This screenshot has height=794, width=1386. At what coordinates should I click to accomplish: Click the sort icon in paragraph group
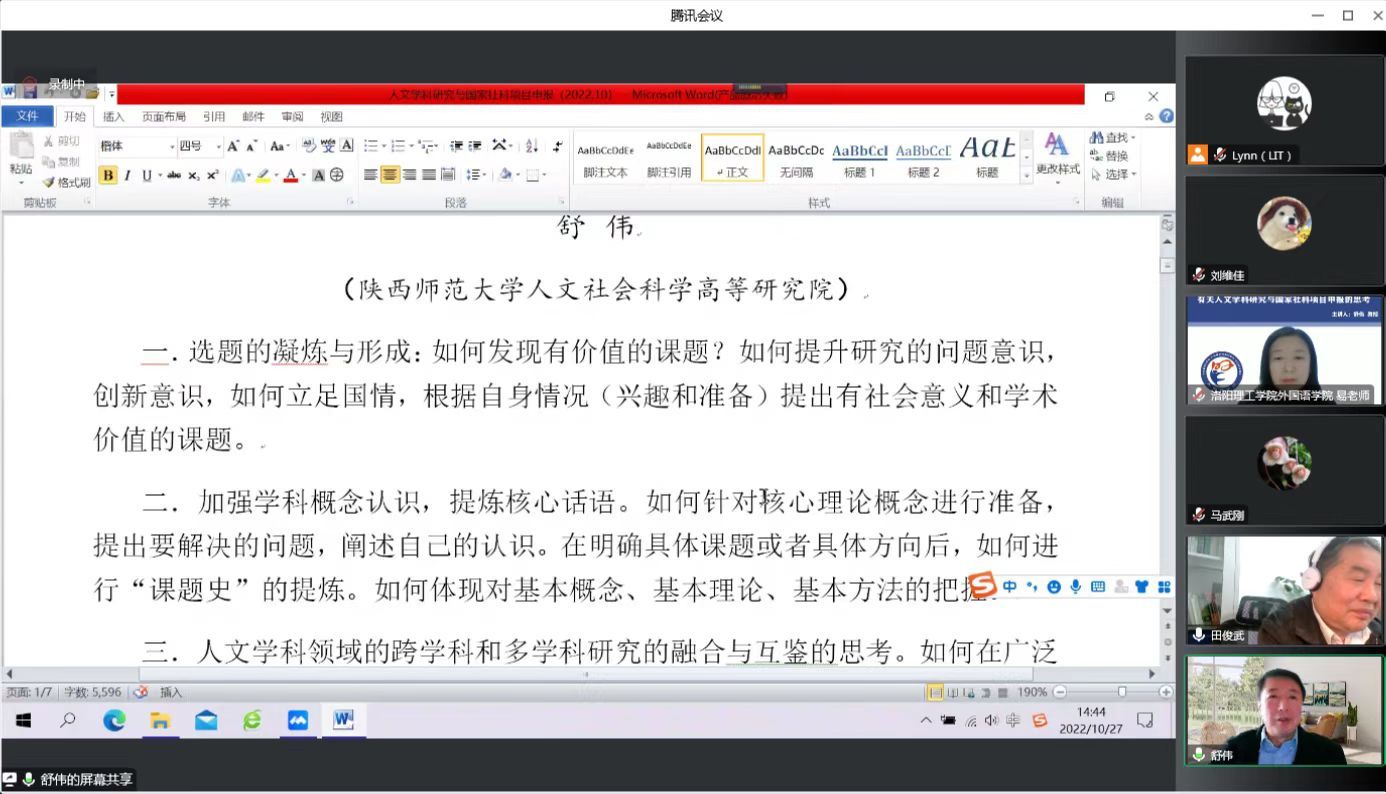coord(531,146)
